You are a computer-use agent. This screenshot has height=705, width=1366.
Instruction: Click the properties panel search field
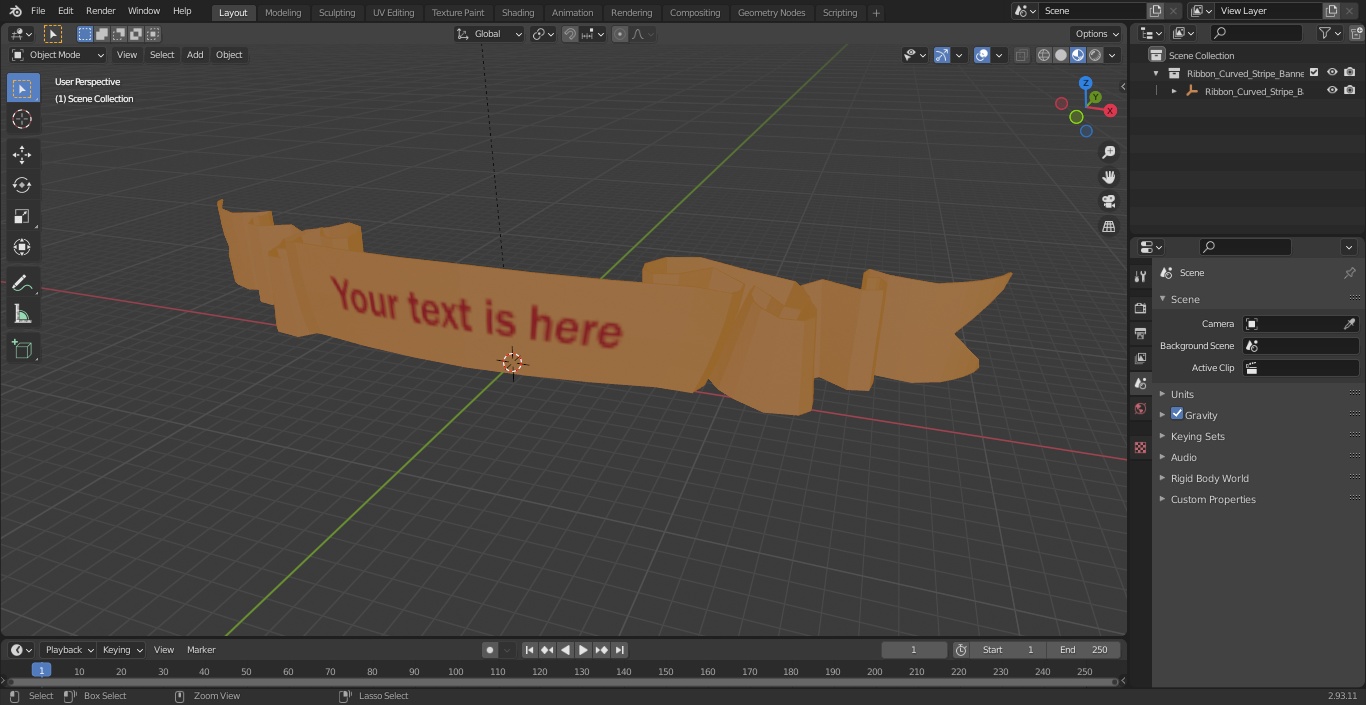click(x=1245, y=247)
